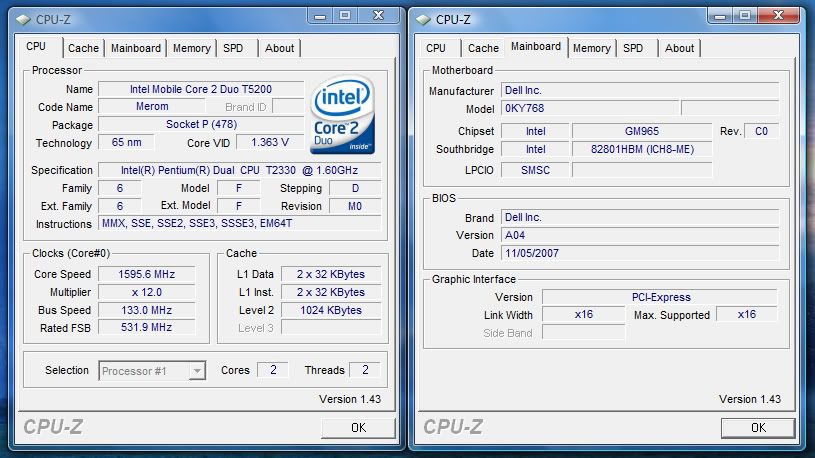Click LPCIO value 'SMSC'
815x458 pixels.
(535, 170)
